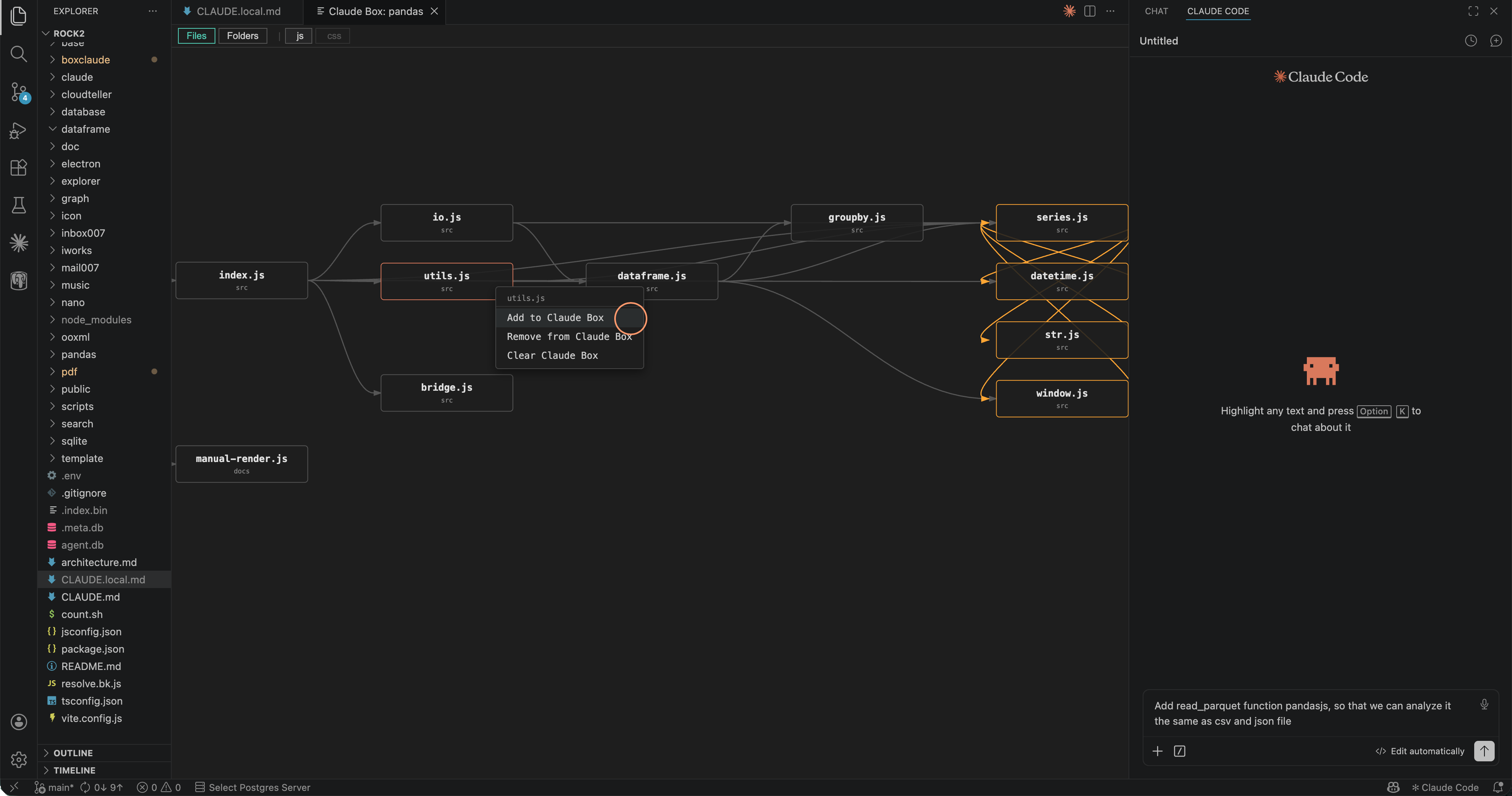
Task: Open past conversations history icon
Action: click(x=1471, y=41)
